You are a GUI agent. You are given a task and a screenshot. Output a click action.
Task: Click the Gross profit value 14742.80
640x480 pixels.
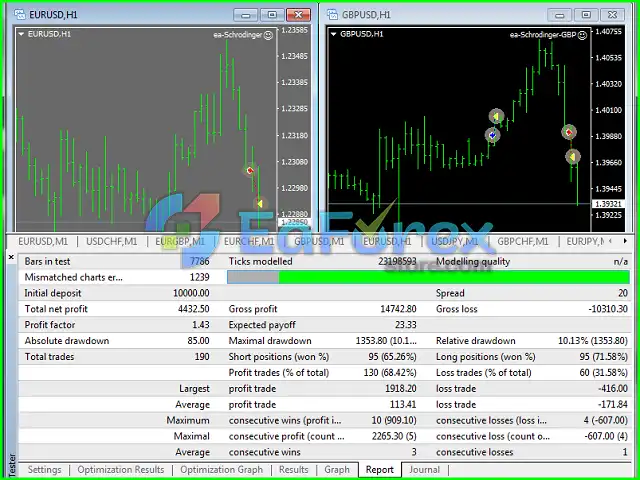coord(398,309)
